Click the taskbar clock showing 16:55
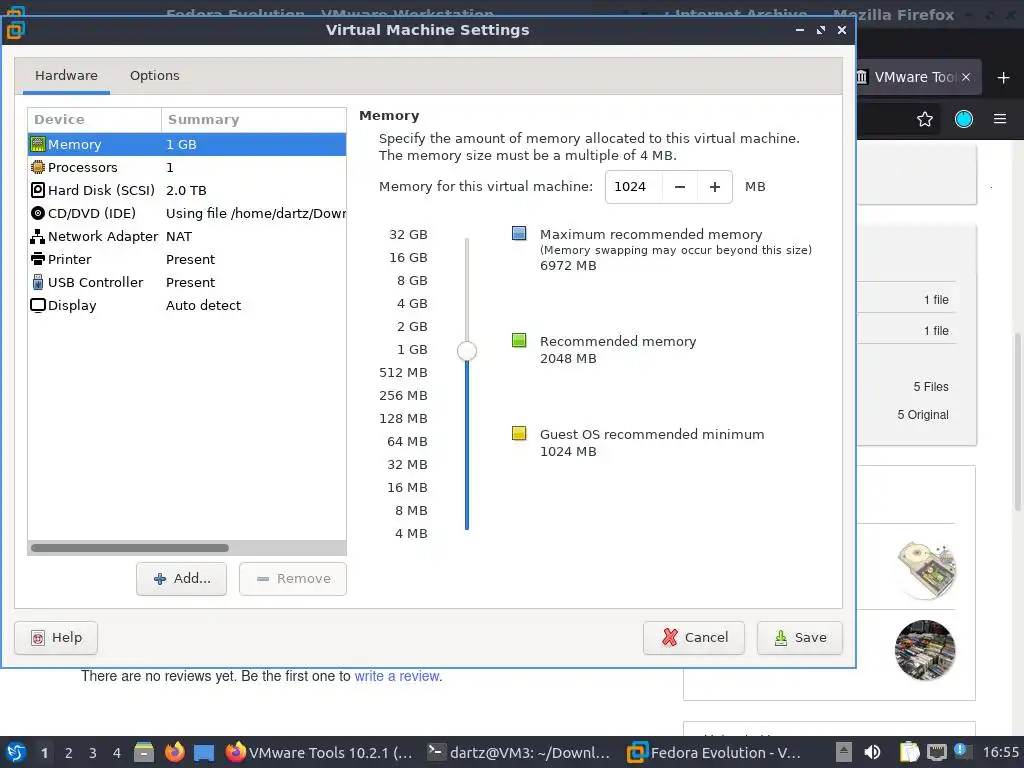Screen dimensions: 1024x768 [x=1001, y=752]
